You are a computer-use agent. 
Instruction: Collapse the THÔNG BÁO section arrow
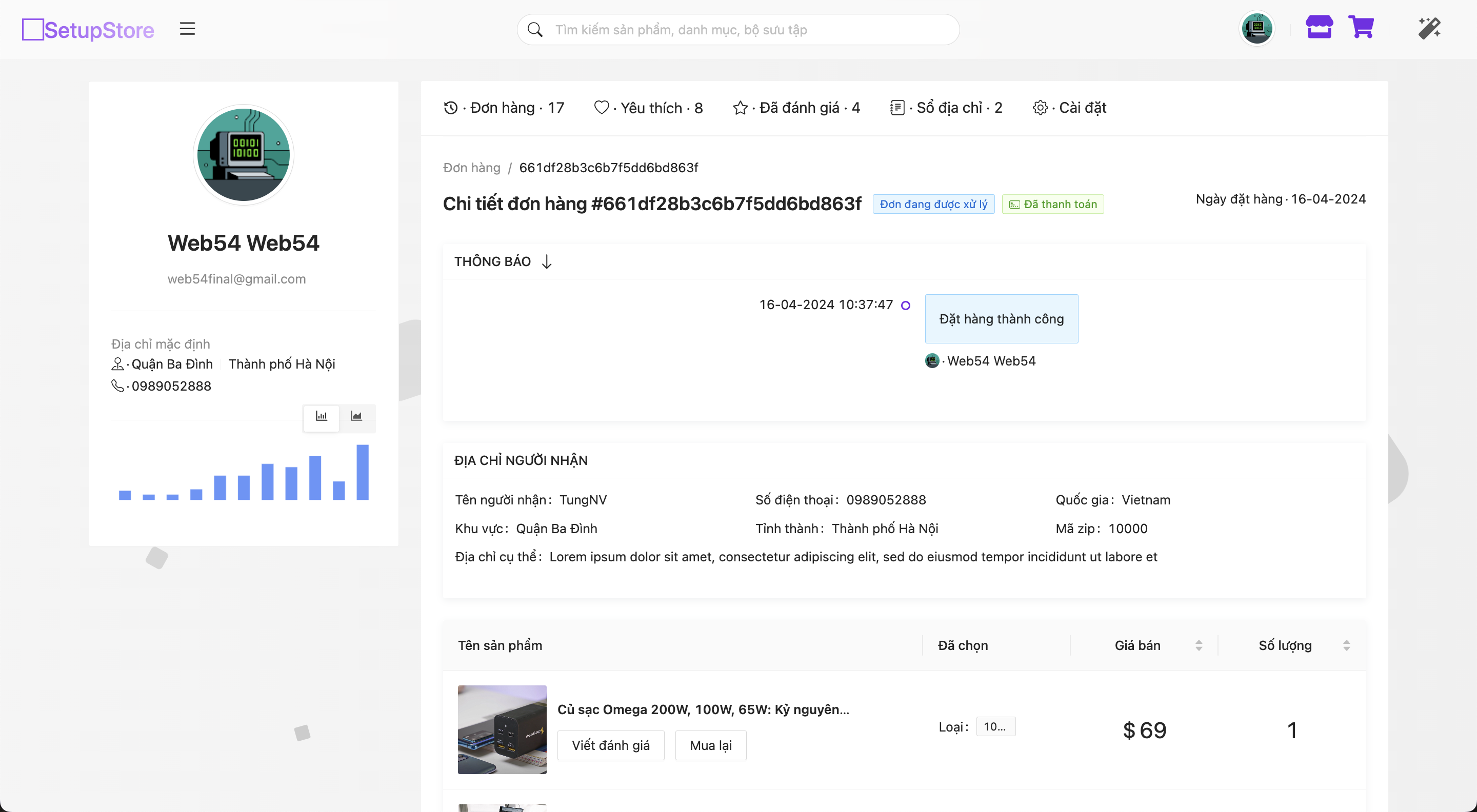pyautogui.click(x=547, y=262)
